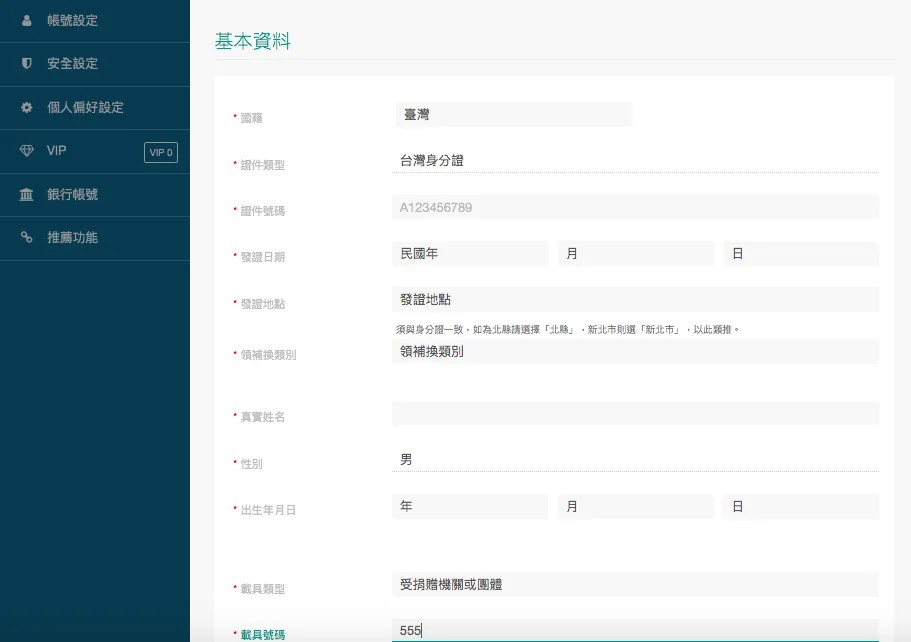Click the 真實姓名 field label
Image resolution: width=911 pixels, height=642 pixels.
[x=263, y=417]
